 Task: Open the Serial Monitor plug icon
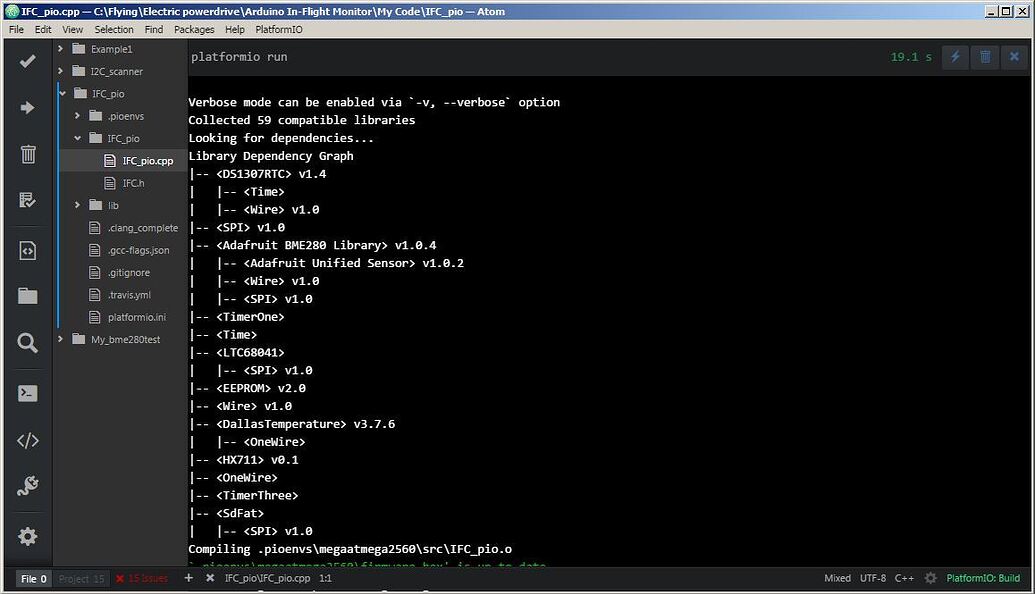(x=28, y=487)
